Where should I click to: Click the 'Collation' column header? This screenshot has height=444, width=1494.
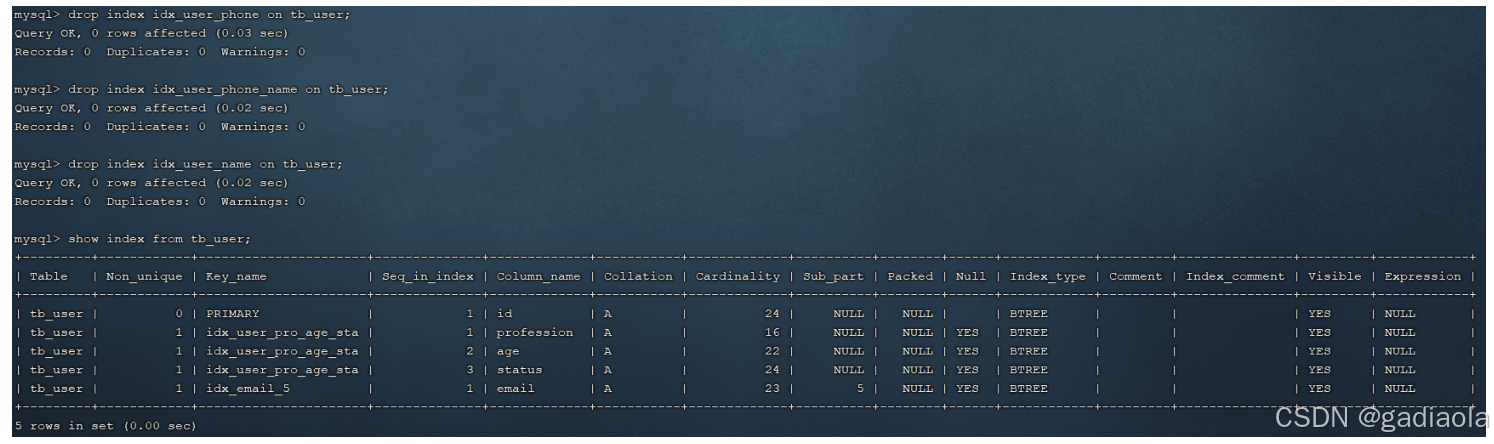638,276
